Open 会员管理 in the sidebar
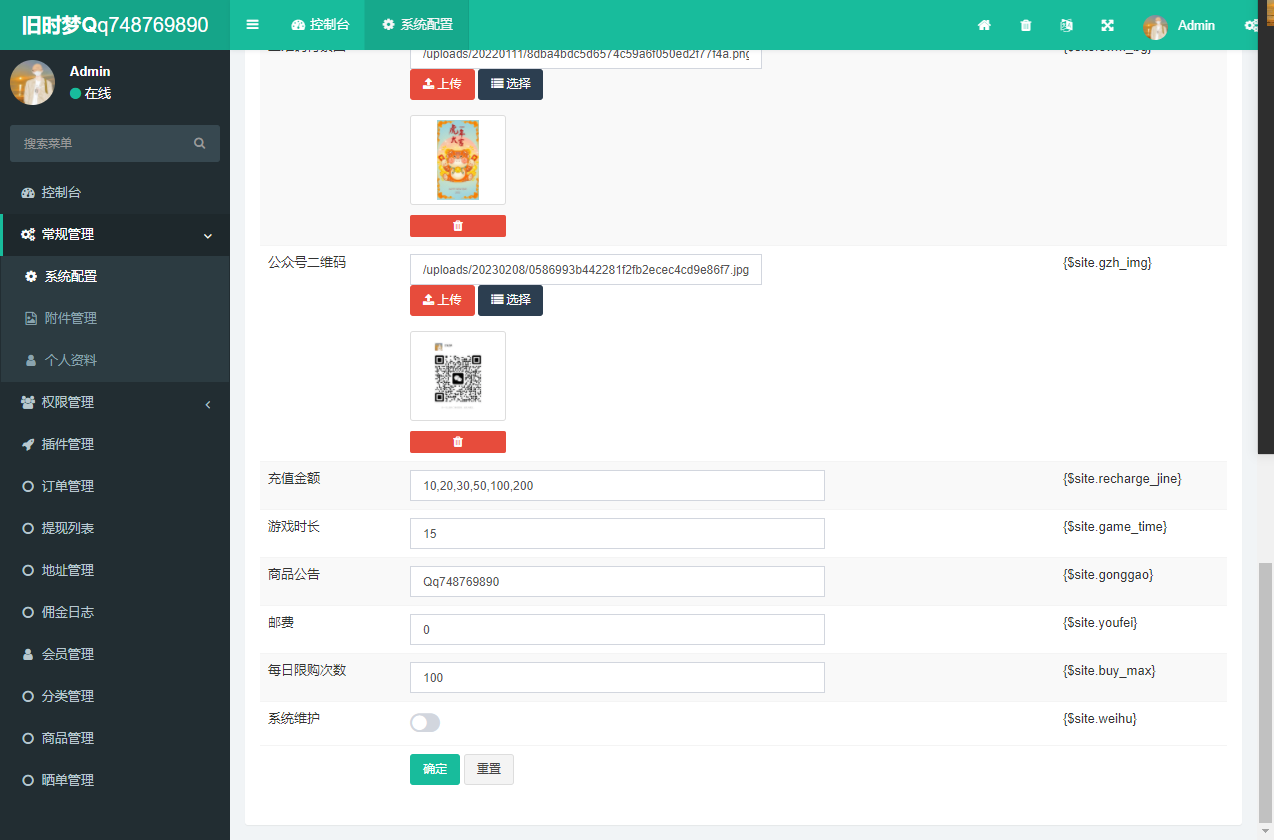 point(68,654)
